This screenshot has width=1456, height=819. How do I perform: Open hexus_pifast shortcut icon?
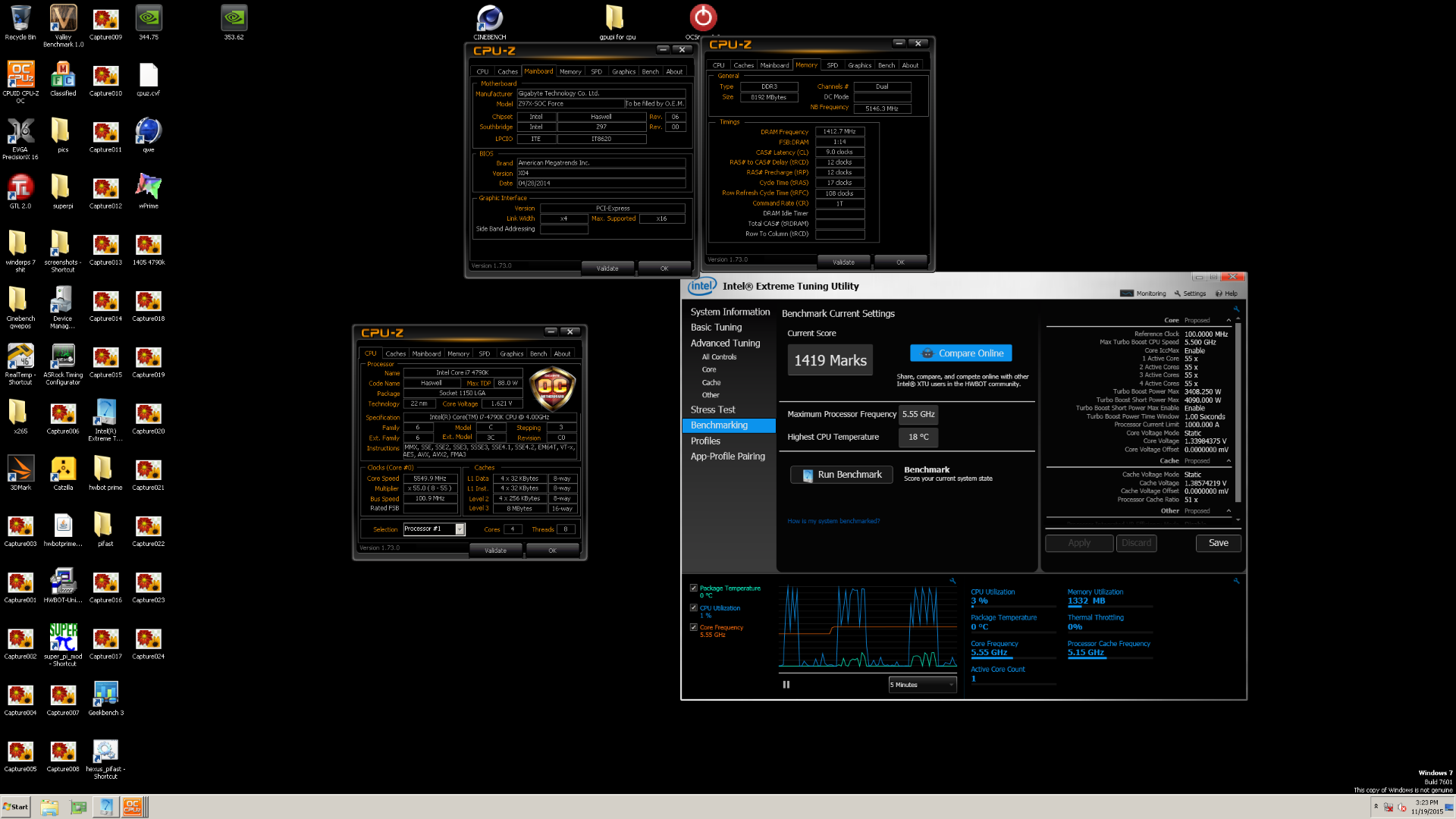point(105,758)
